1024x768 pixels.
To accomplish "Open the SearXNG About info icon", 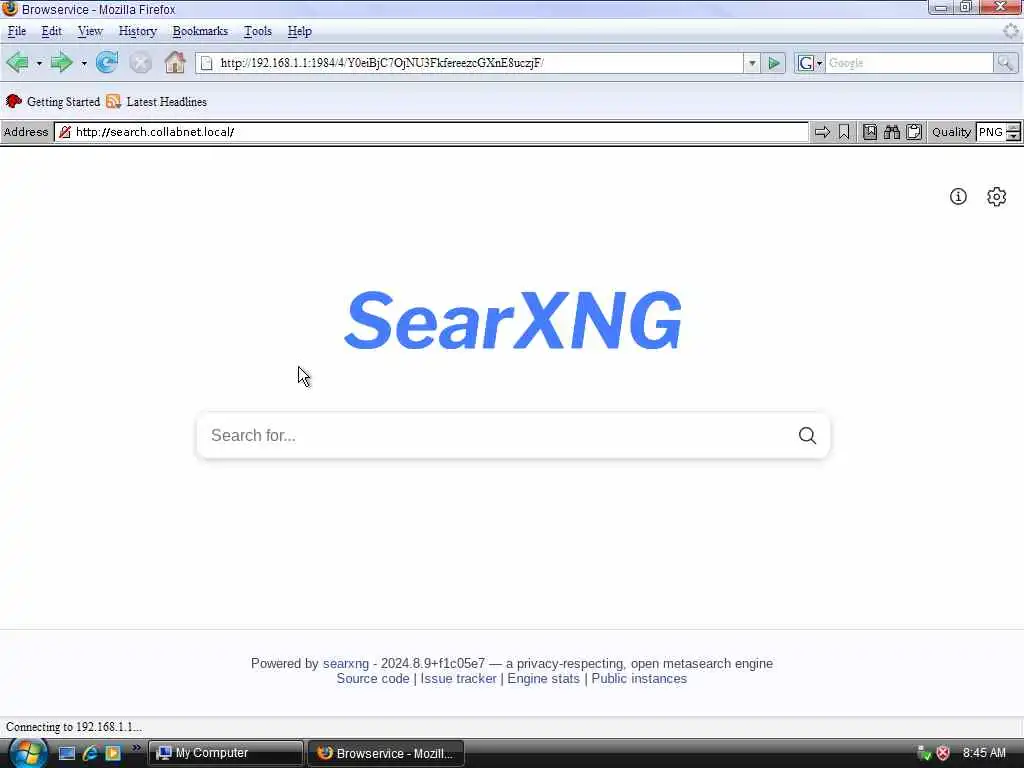I will (x=958, y=197).
